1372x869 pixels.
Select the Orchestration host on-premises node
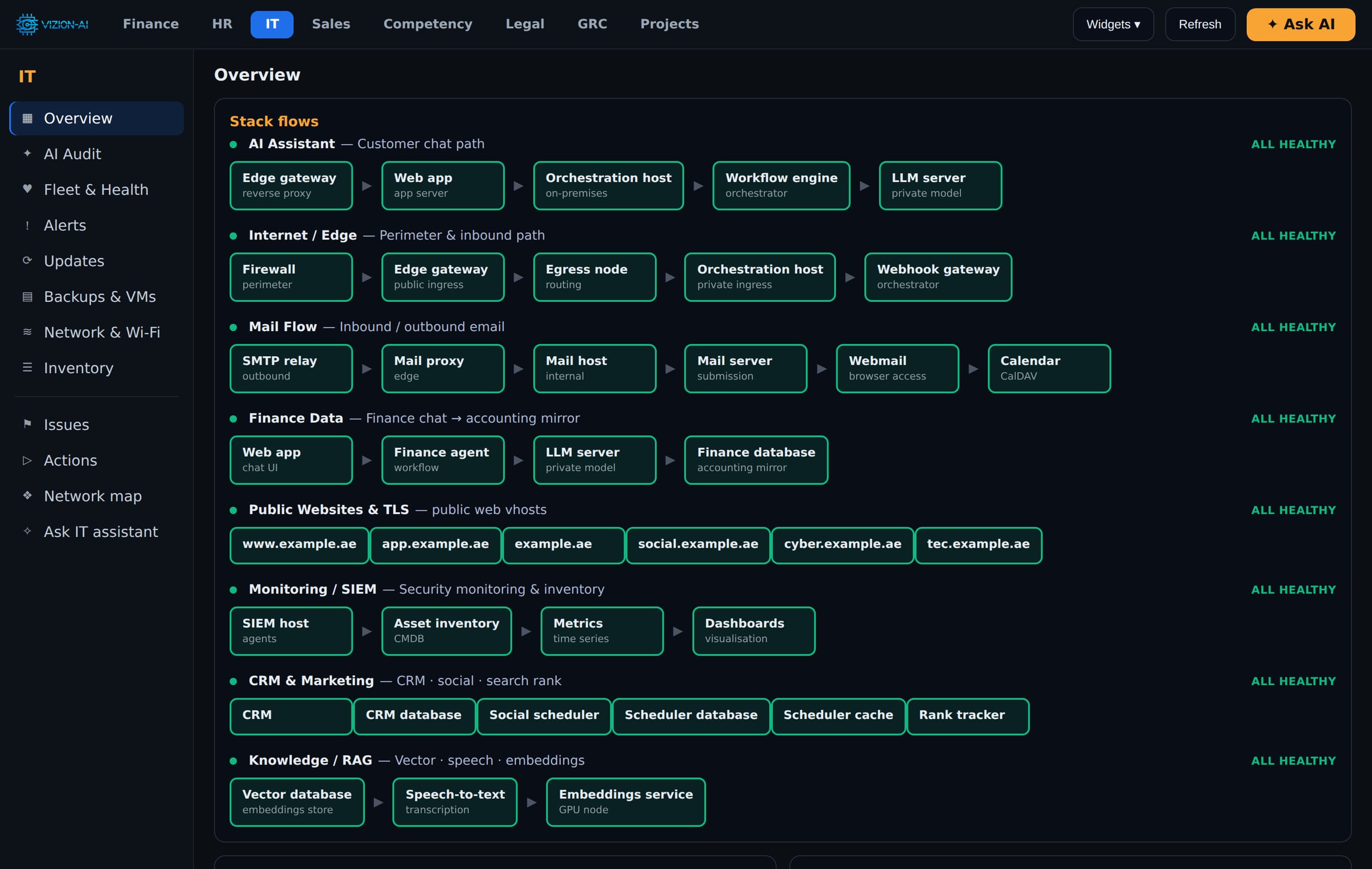[x=608, y=185]
